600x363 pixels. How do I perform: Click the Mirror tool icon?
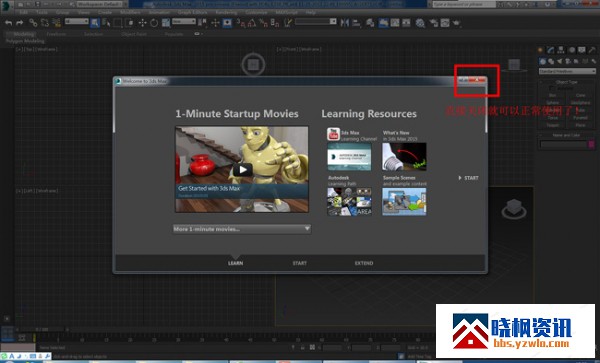(x=345, y=23)
